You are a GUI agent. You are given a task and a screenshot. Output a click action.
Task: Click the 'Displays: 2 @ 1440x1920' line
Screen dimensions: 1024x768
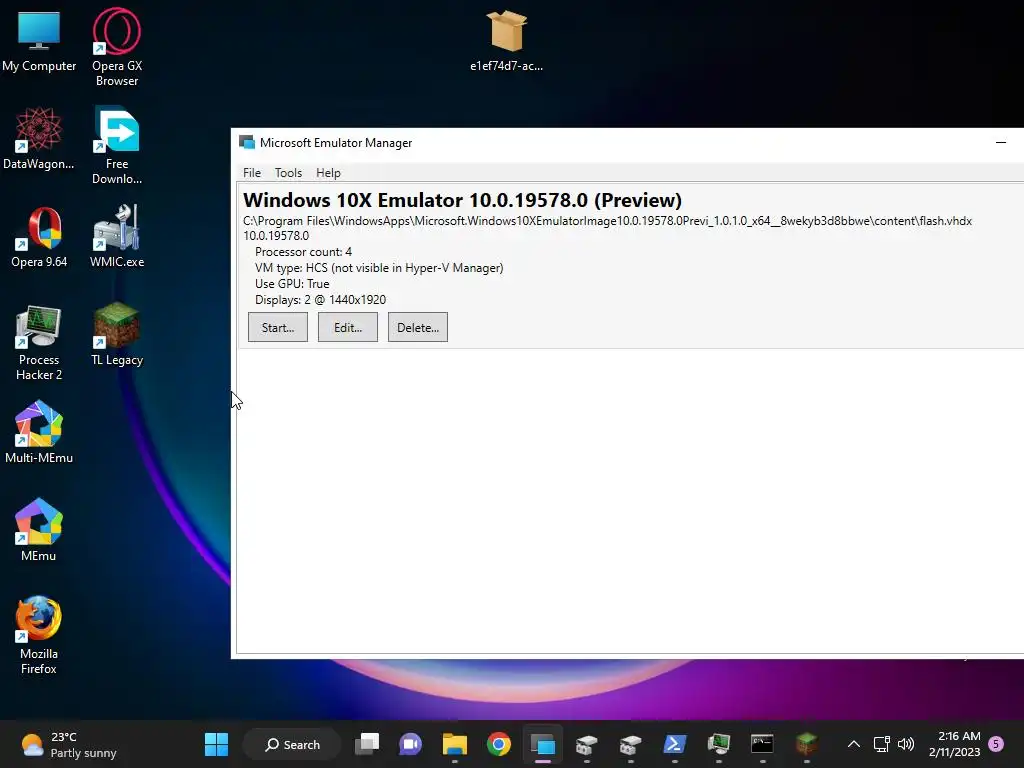[x=320, y=300]
